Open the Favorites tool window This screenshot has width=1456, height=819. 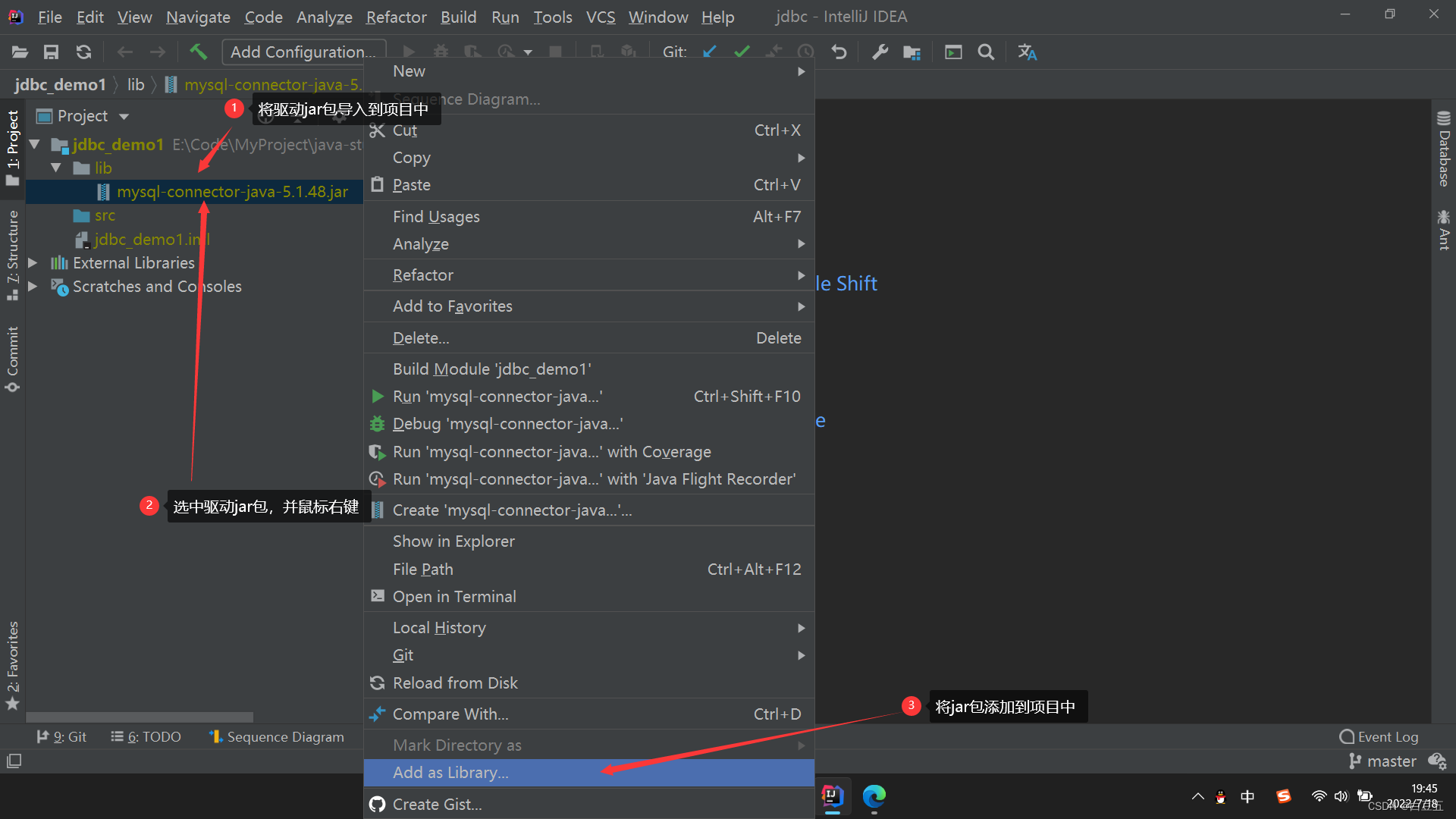point(13,666)
